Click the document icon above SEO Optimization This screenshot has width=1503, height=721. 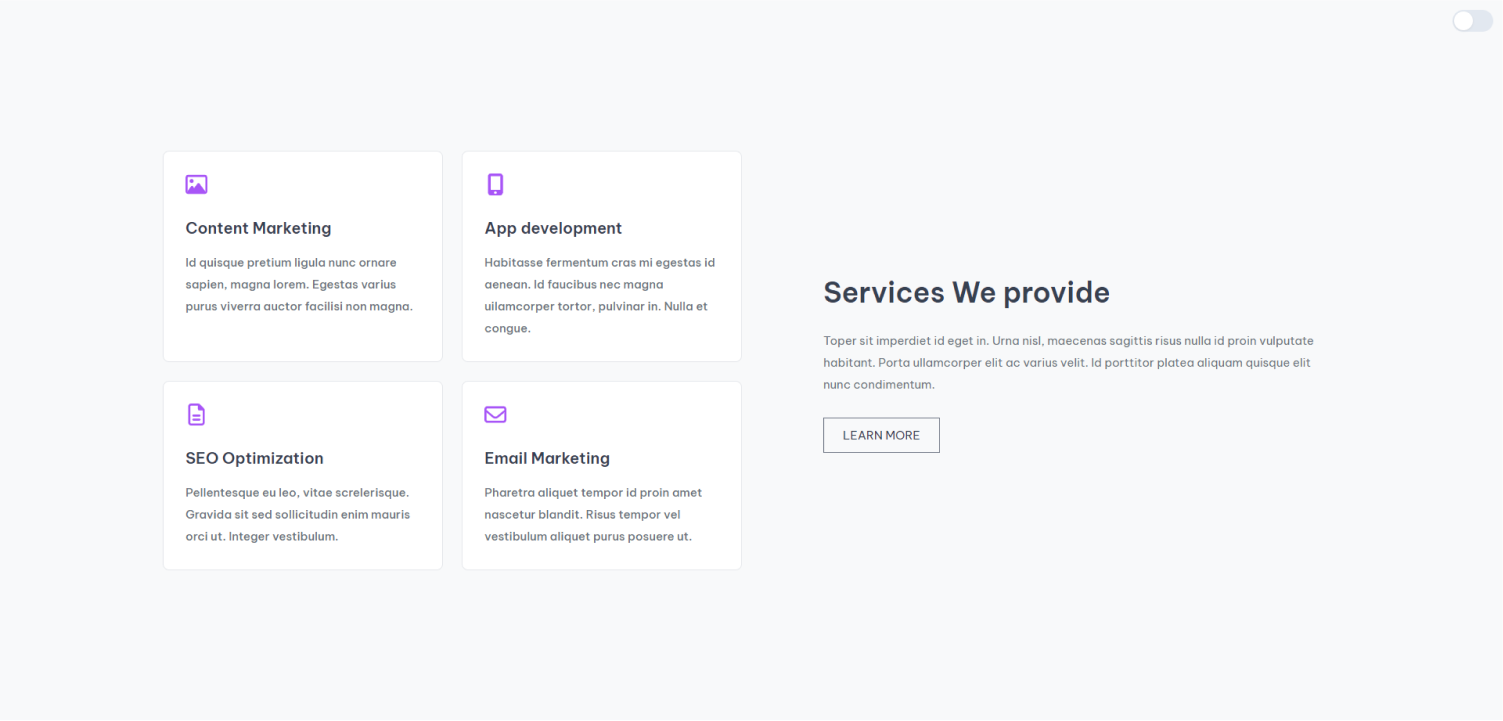[196, 414]
